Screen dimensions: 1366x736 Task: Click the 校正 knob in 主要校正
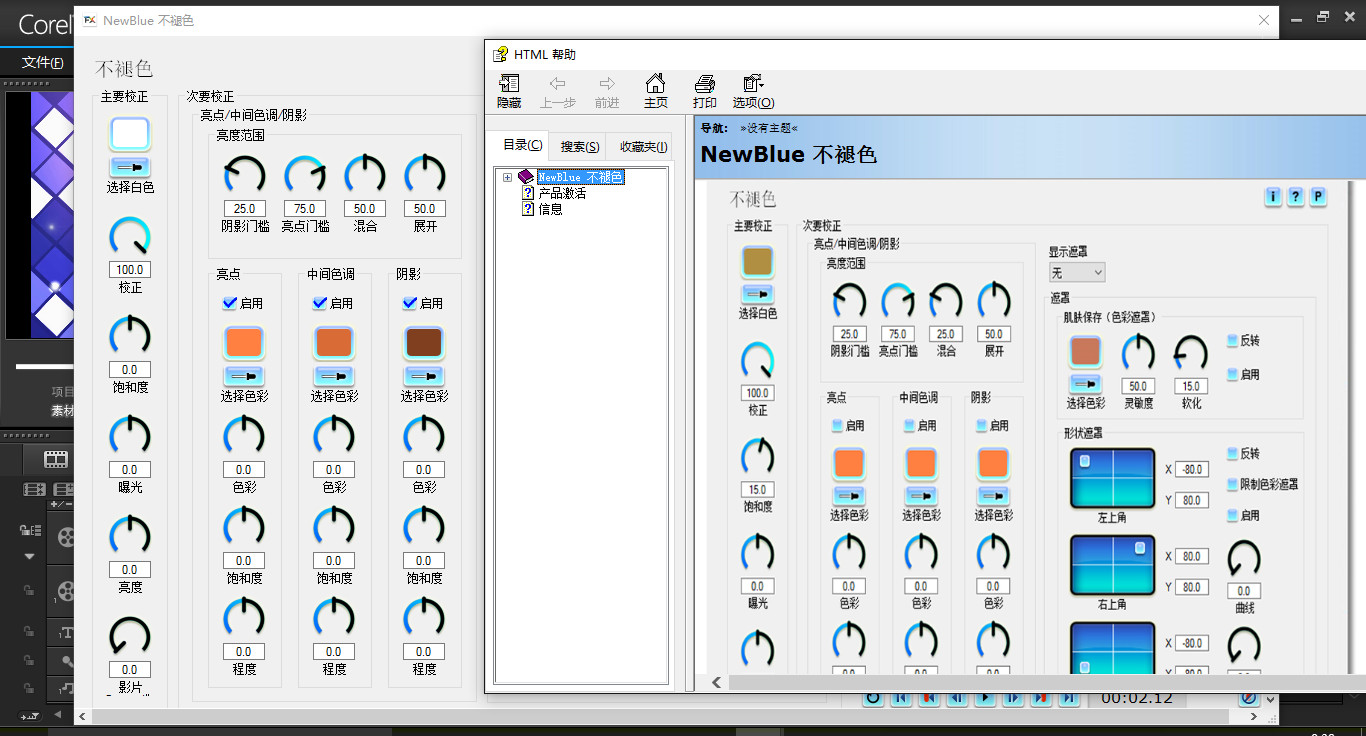130,236
